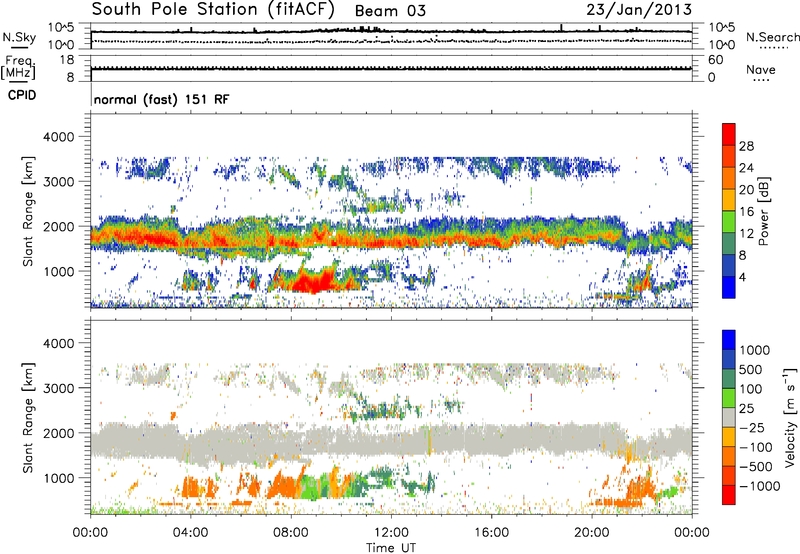The height and width of the screenshot is (554, 800).
Task: Click the 'N.Search' legend label
Action: (772, 37)
